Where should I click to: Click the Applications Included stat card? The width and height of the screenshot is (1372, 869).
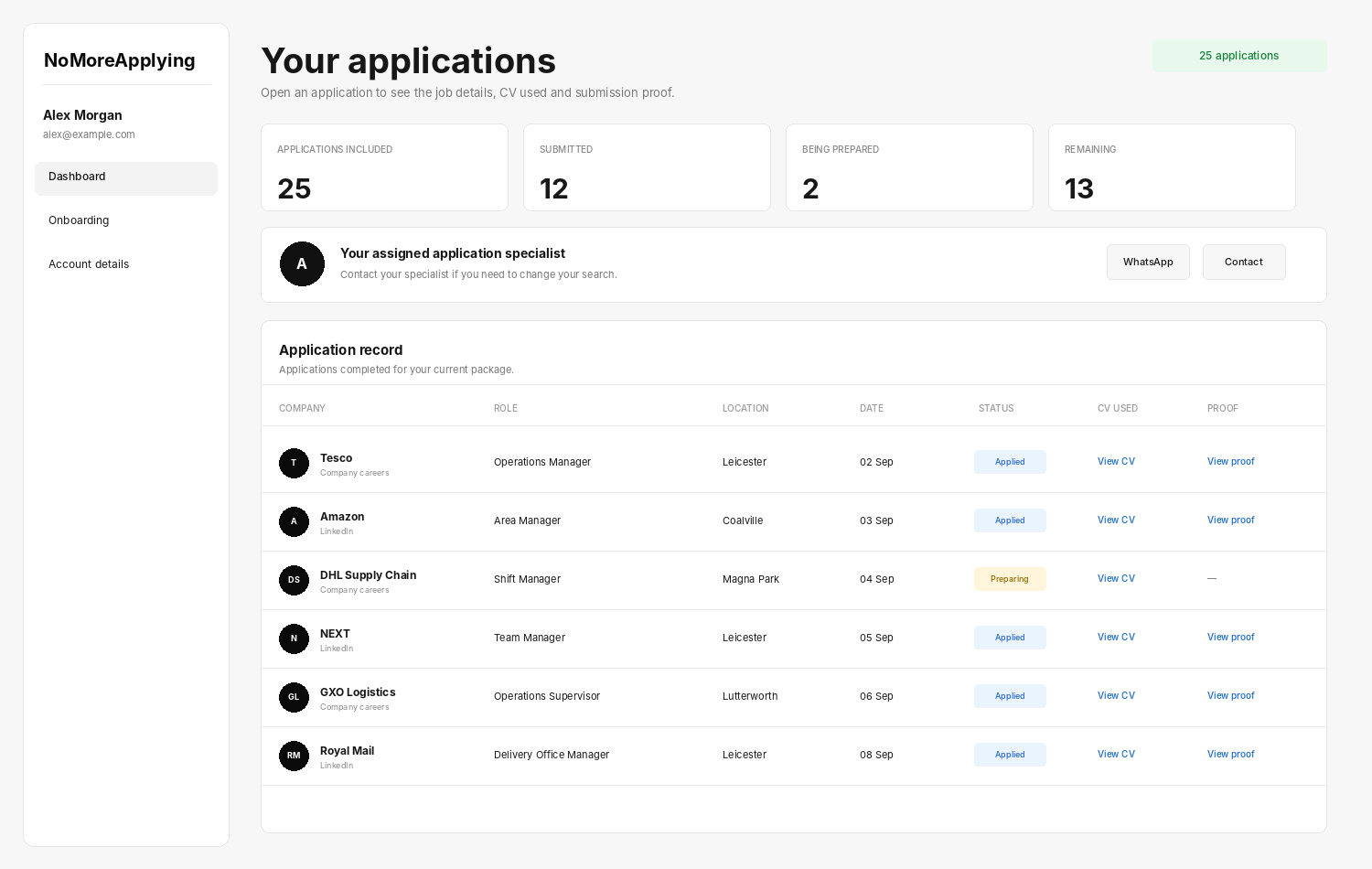pyautogui.click(x=384, y=167)
